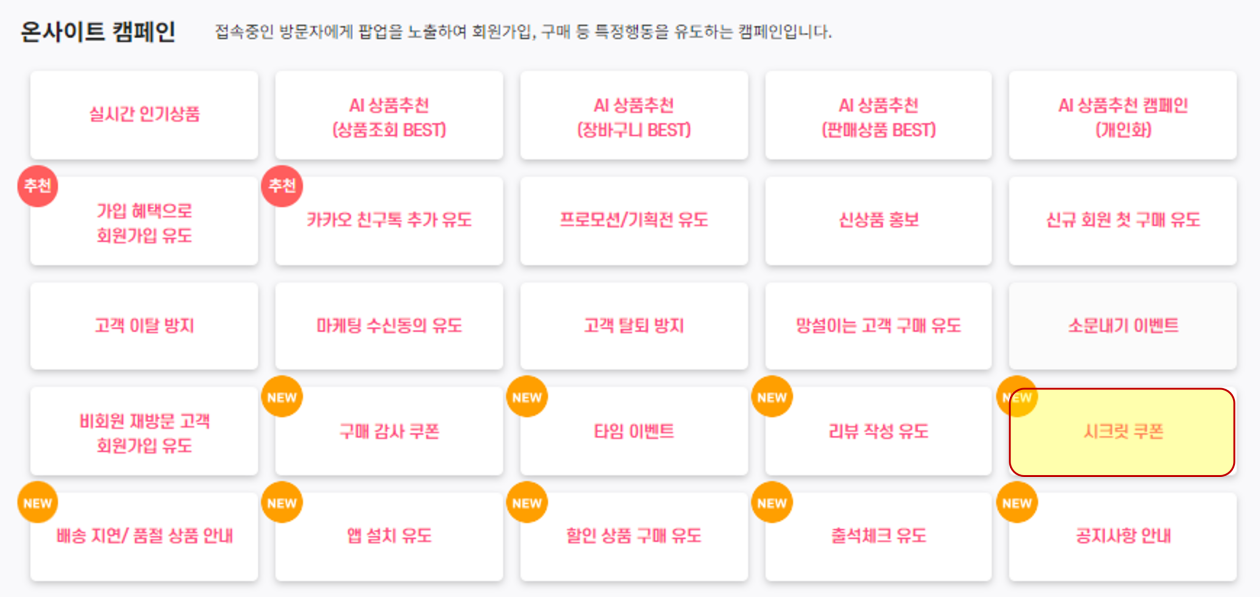Click 추천 badge on 카카오 친구톡 추가 유도
The width and height of the screenshot is (1260, 597).
click(282, 187)
